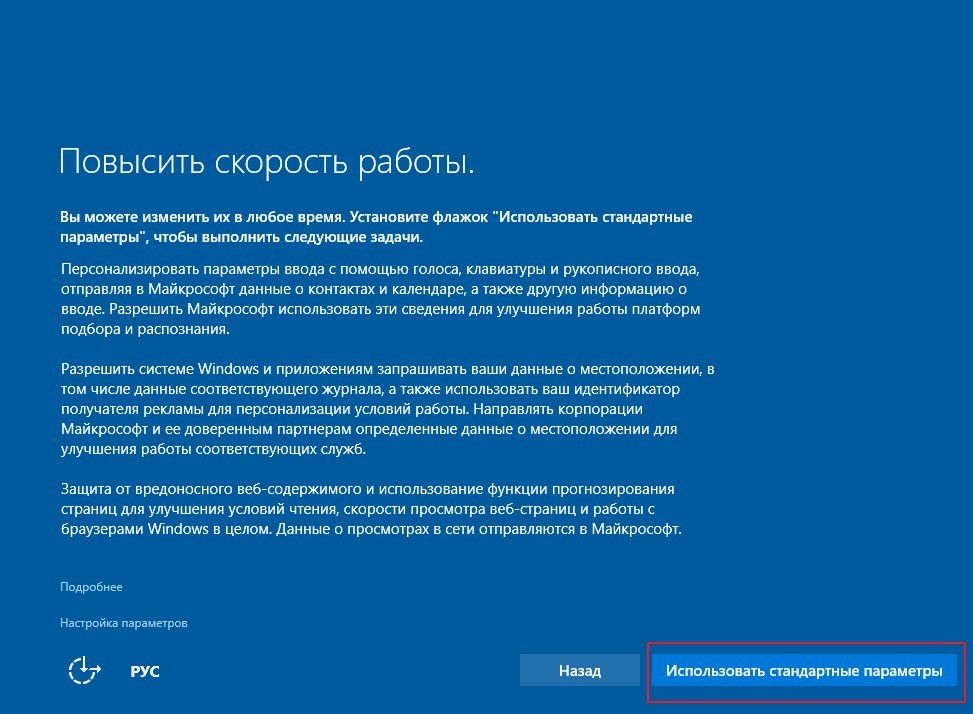
Task: Click Использовать стандартные параметры button
Action: (x=804, y=671)
